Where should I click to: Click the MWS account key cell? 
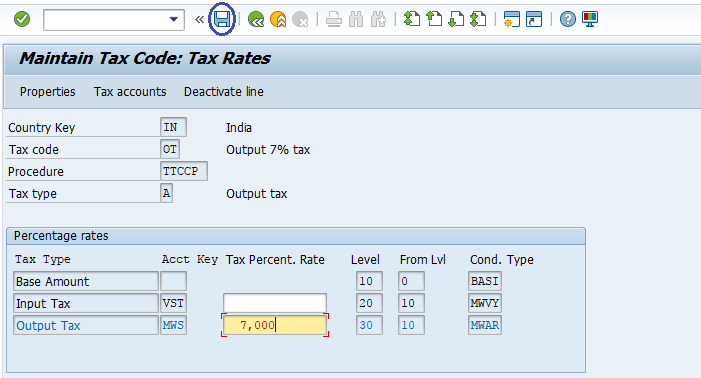click(173, 325)
